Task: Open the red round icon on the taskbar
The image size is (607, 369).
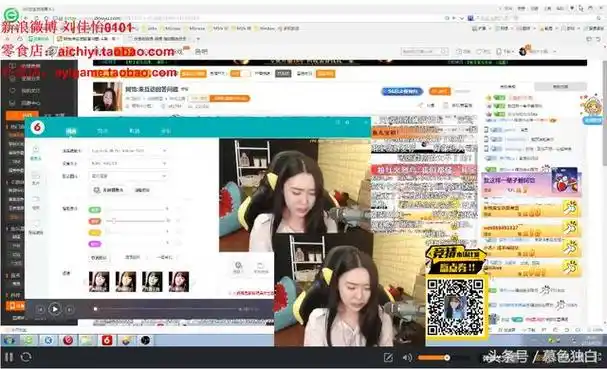Action: (68, 340)
